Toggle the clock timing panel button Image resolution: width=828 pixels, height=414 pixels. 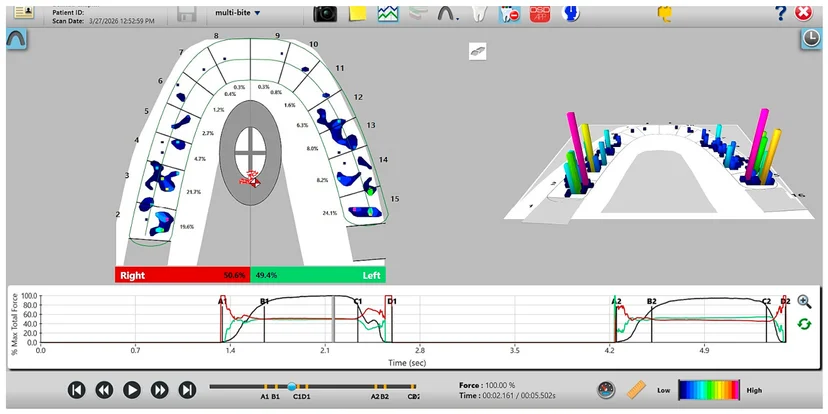[x=811, y=39]
